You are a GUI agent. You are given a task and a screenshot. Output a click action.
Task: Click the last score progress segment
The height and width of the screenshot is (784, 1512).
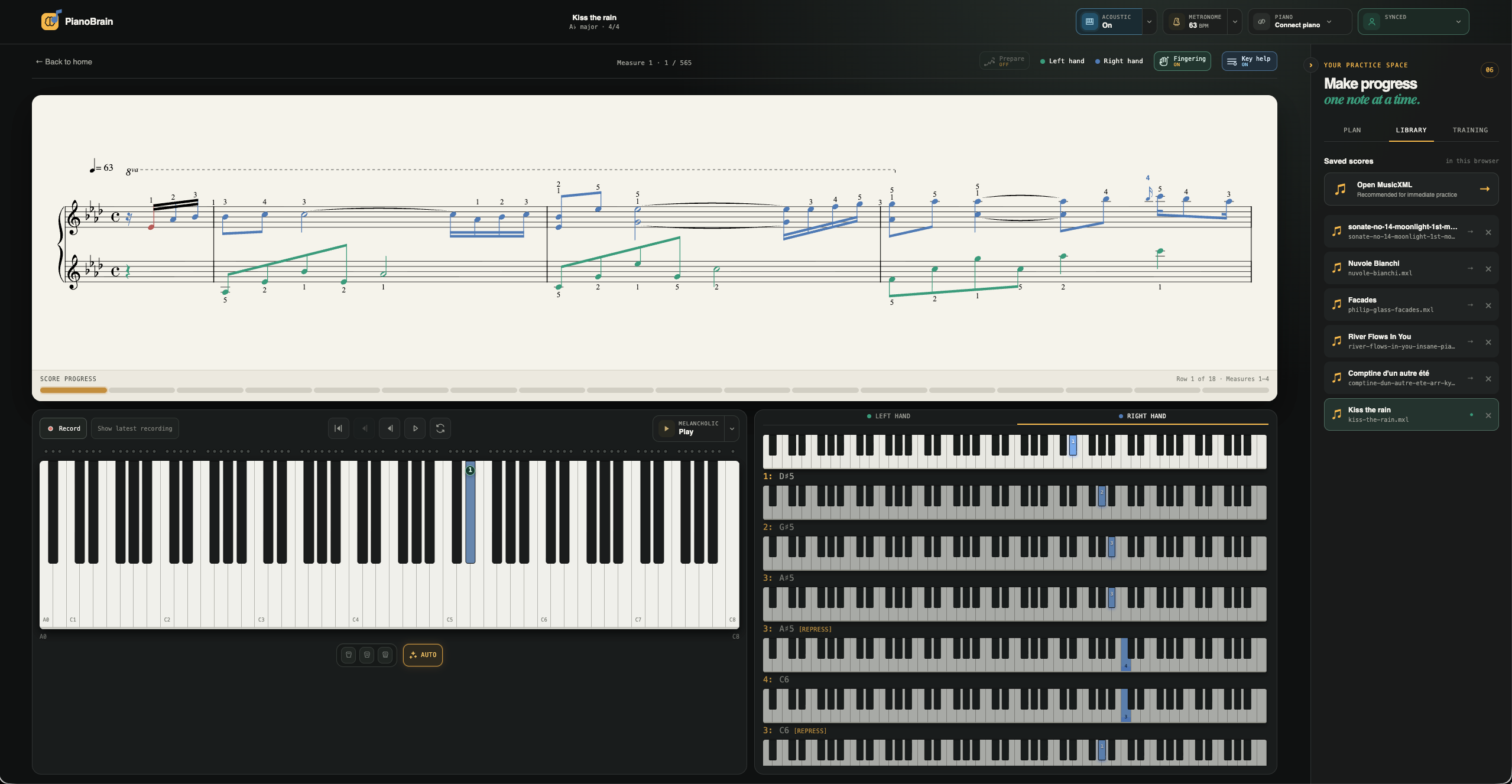click(1235, 390)
